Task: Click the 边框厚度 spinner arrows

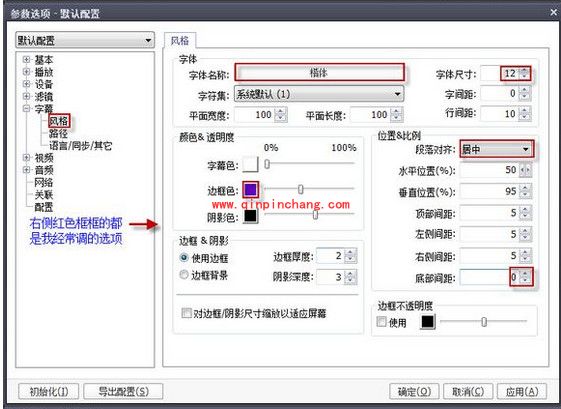Action: pos(350,255)
